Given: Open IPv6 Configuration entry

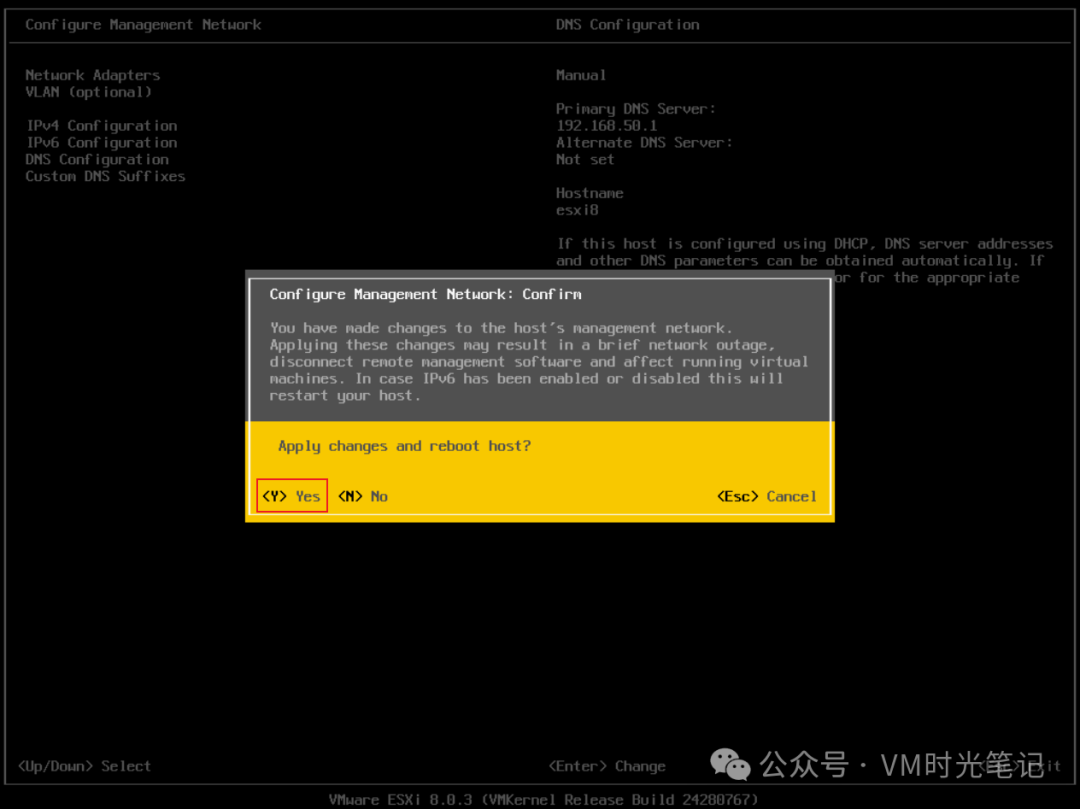Looking at the screenshot, I should coord(101,143).
